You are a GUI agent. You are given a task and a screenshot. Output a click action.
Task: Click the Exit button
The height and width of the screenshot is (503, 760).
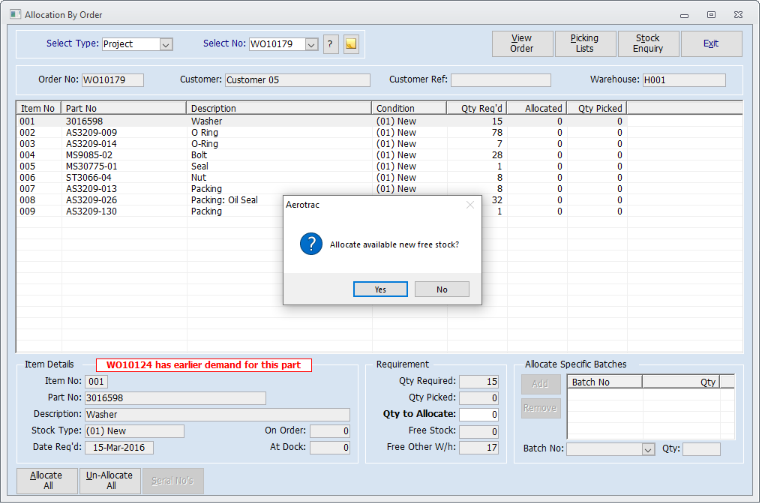tap(710, 44)
